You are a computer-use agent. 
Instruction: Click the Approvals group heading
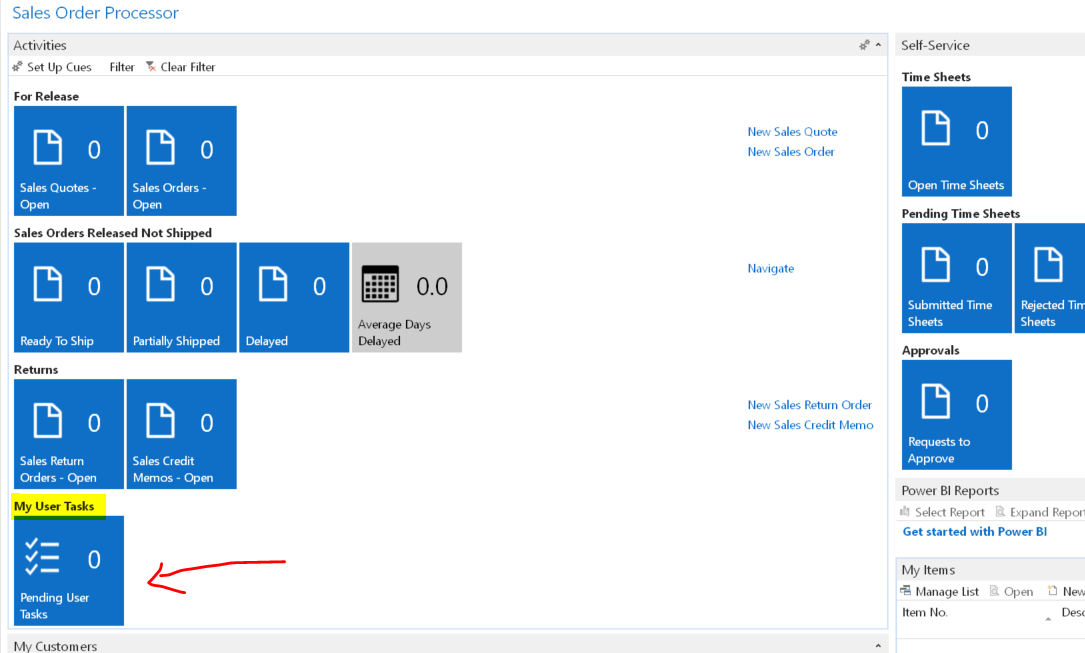(931, 350)
